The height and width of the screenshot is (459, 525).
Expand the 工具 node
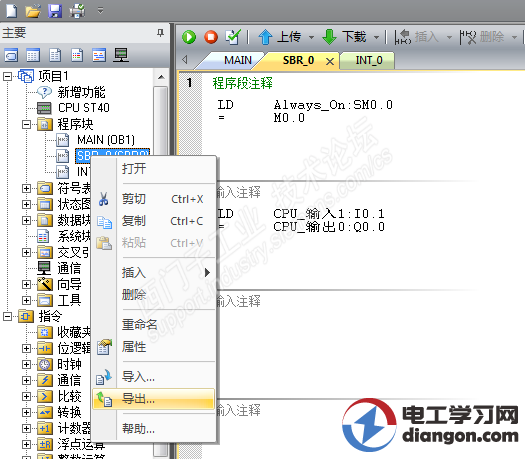pos(26,300)
